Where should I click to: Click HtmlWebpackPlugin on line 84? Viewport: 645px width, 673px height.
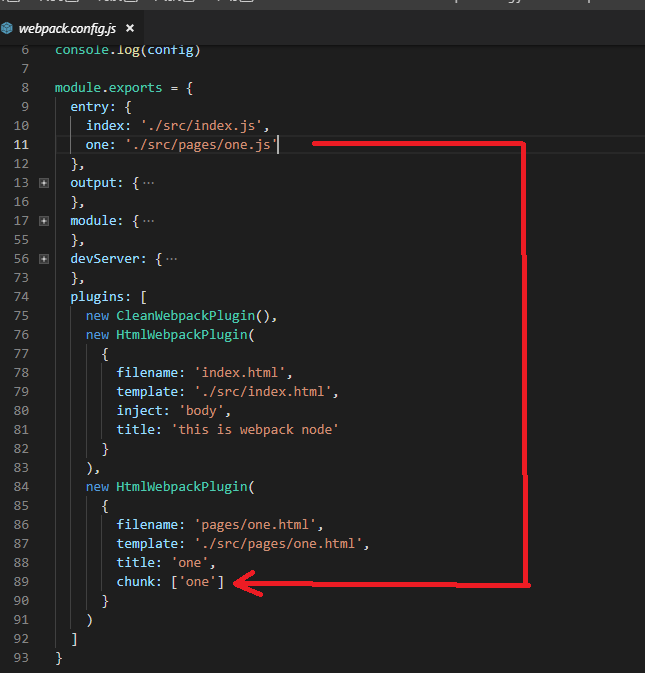182,487
